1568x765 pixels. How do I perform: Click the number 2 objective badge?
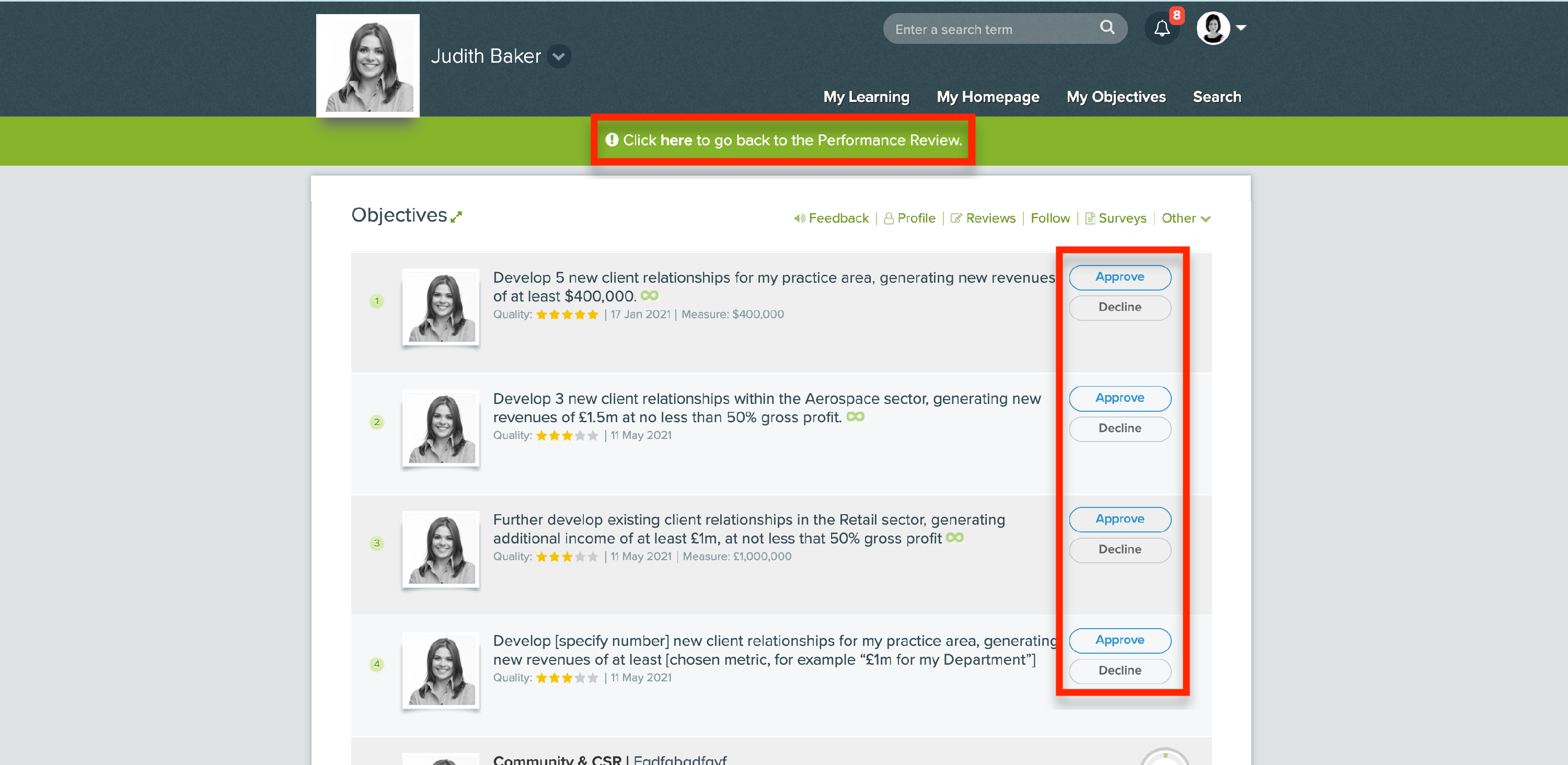click(x=377, y=422)
